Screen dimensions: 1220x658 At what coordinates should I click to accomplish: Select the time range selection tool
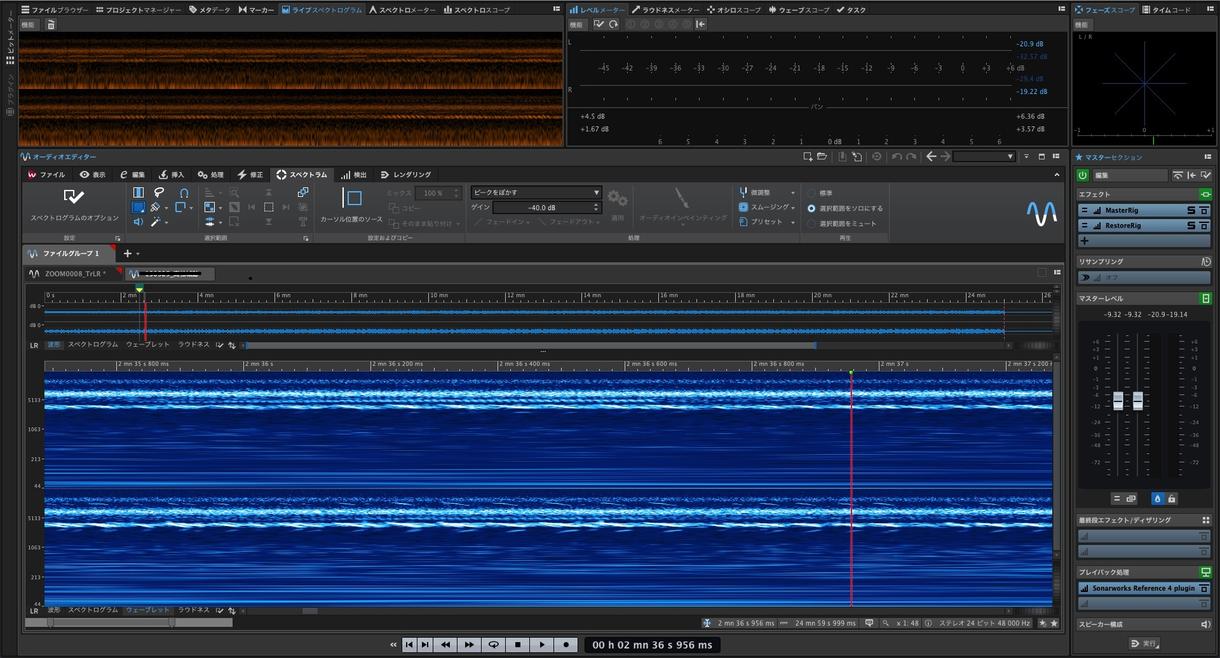point(138,193)
